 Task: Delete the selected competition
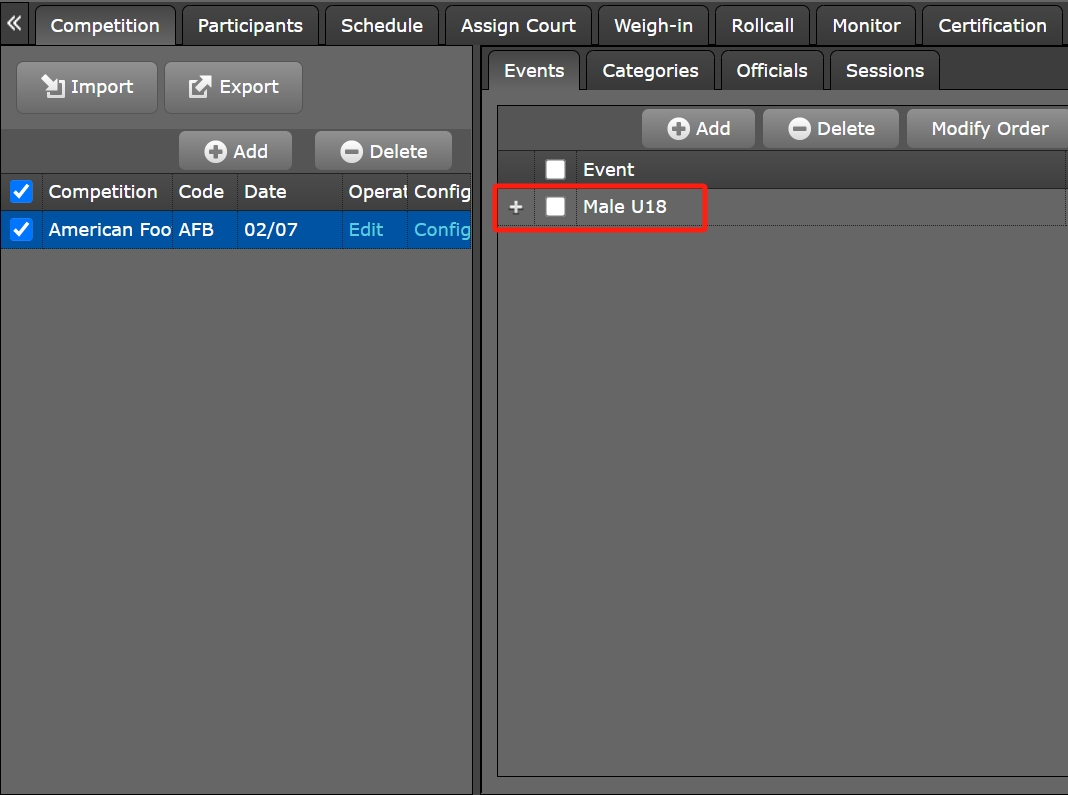(x=383, y=151)
